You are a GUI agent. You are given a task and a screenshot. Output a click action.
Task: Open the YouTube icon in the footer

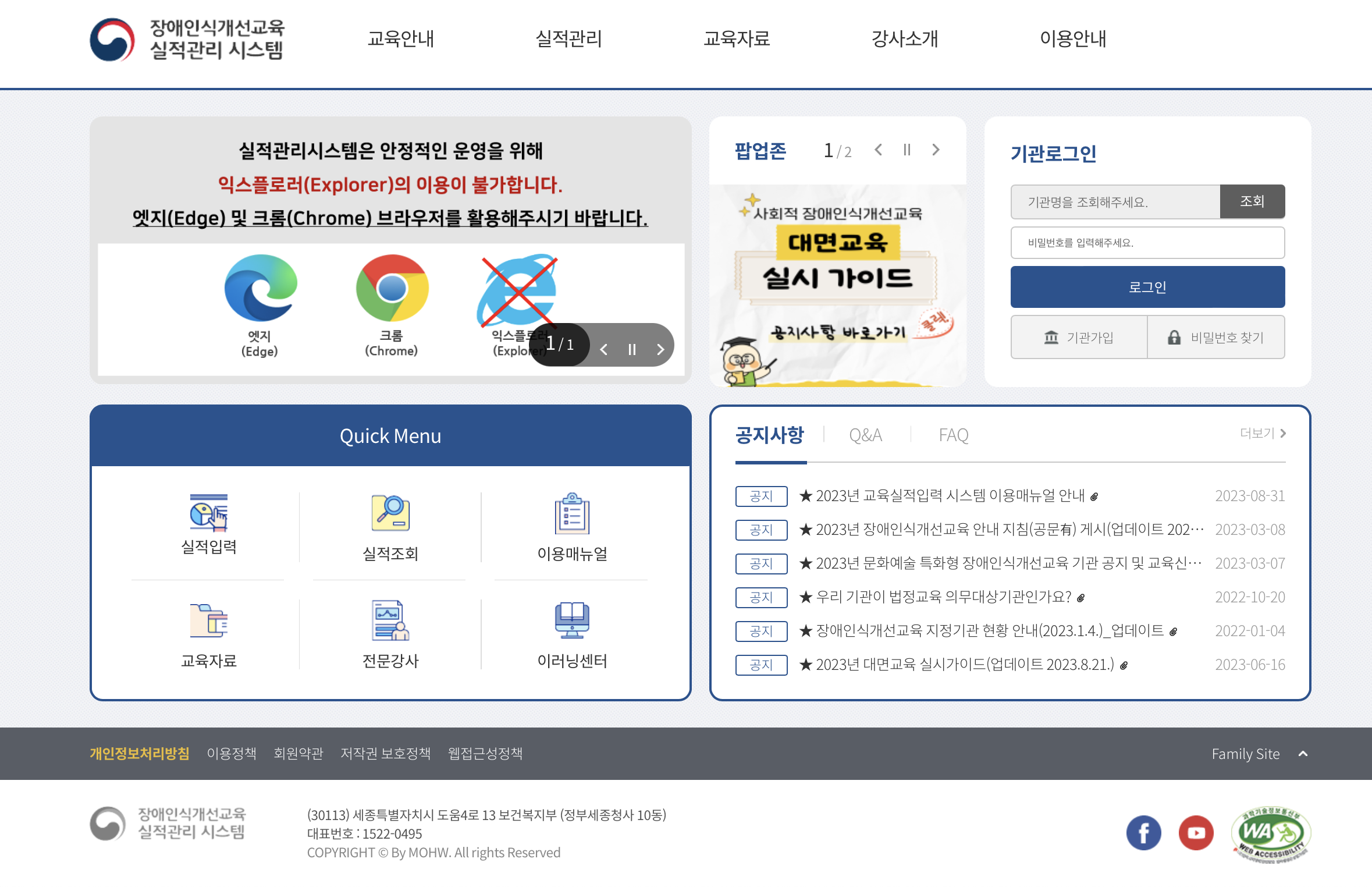(1196, 832)
